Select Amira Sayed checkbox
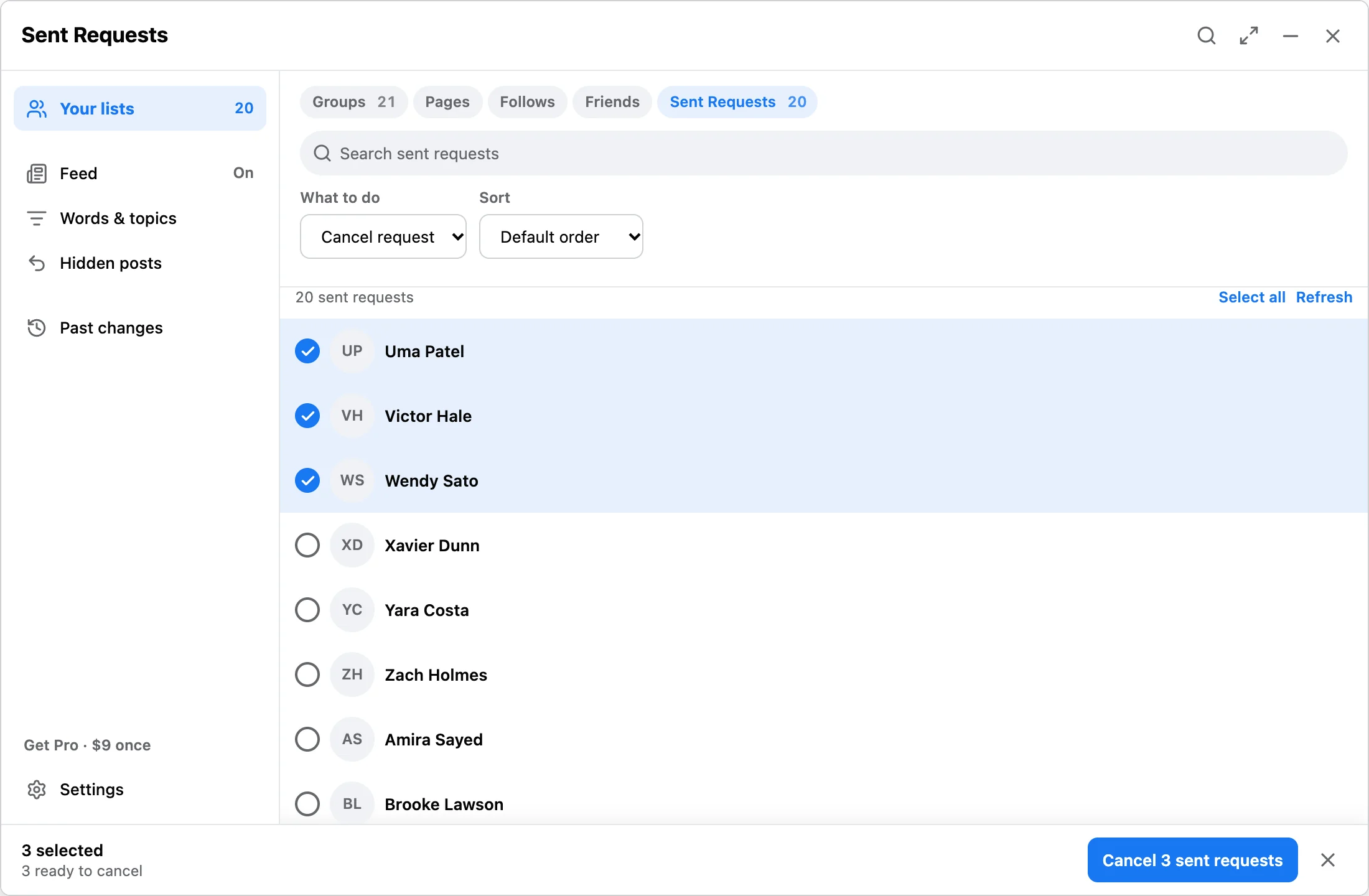The width and height of the screenshot is (1369, 896). point(307,740)
